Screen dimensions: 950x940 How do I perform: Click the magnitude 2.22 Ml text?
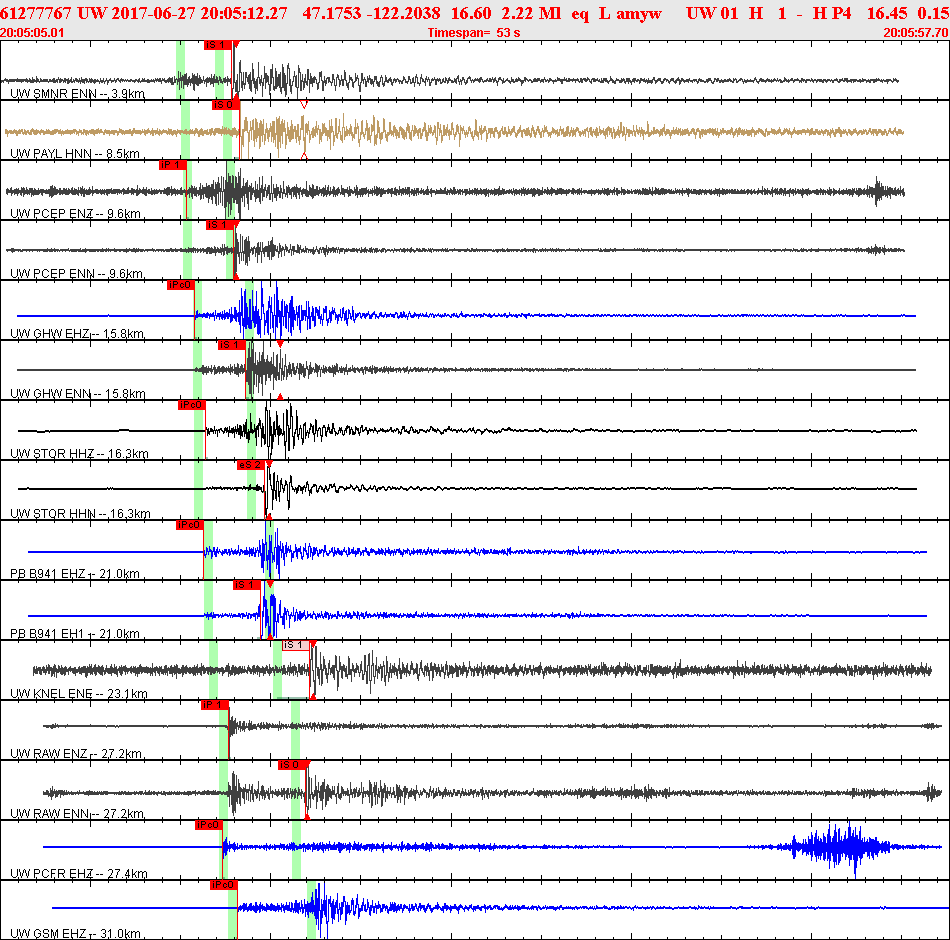(531, 13)
